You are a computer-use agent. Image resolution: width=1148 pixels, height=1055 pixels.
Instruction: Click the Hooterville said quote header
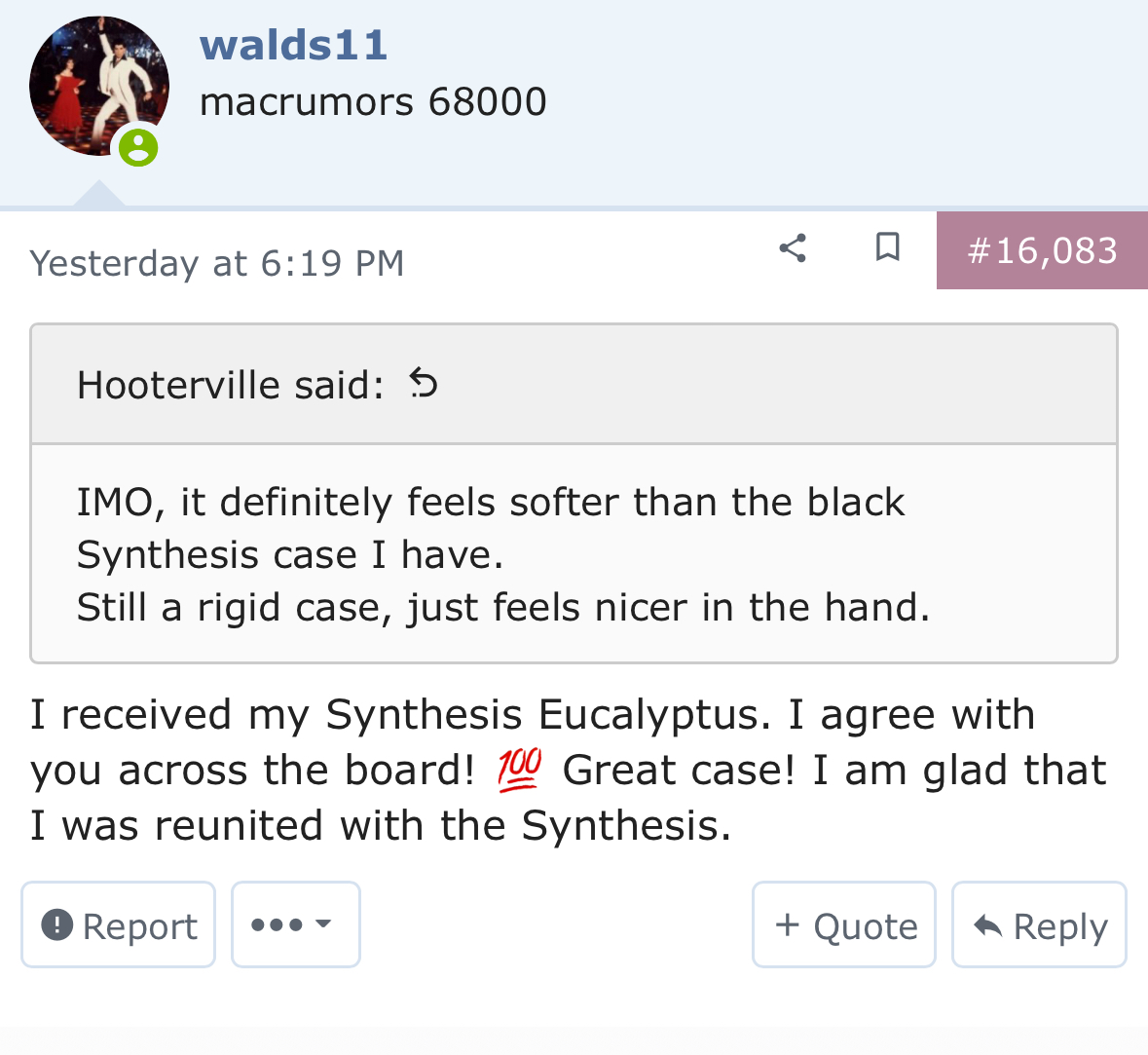point(231,385)
